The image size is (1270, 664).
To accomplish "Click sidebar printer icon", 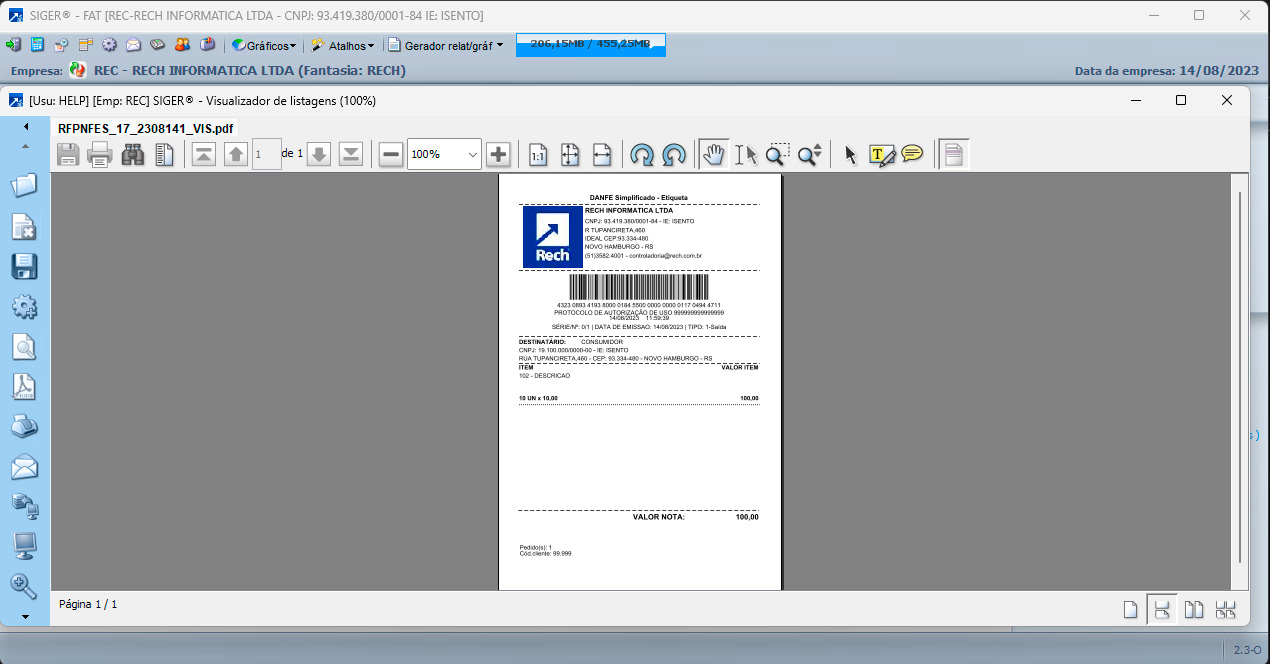I will point(24,426).
